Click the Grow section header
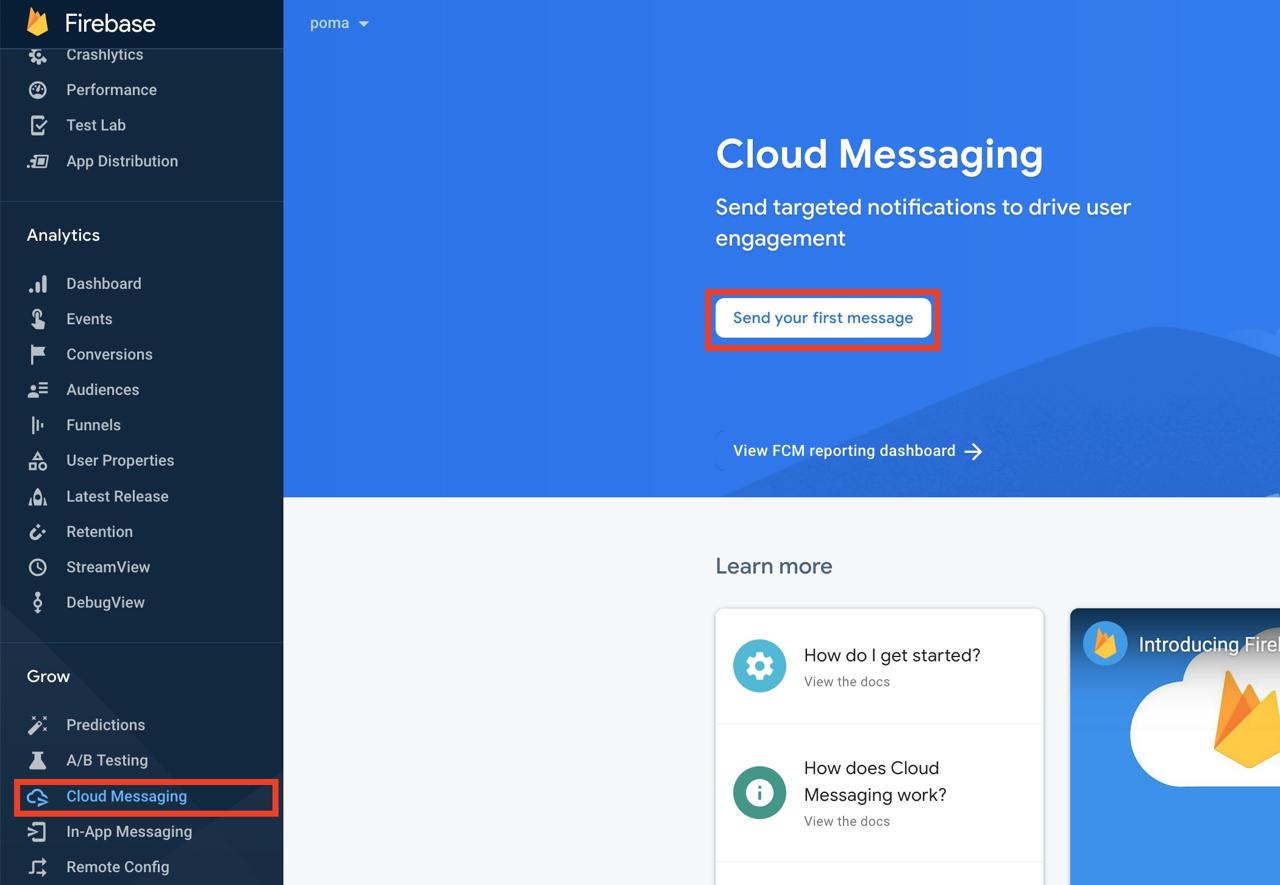This screenshot has height=885, width=1280. [x=48, y=677]
